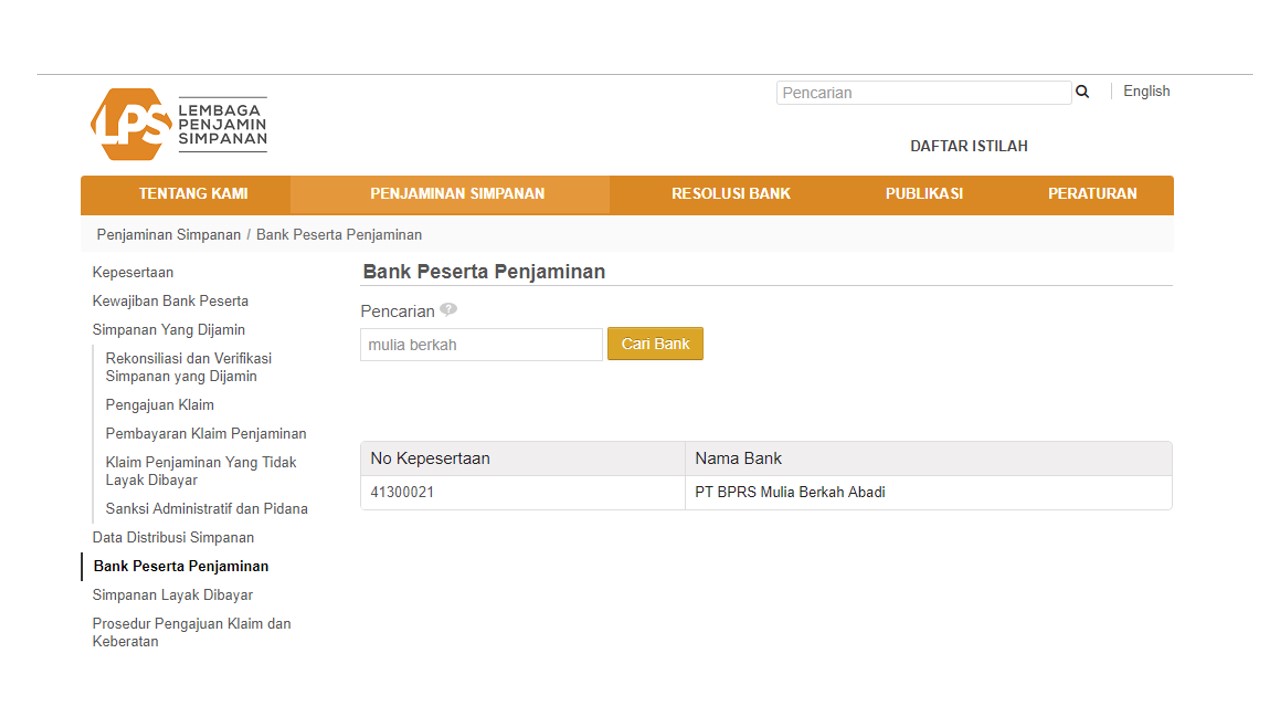This screenshot has width=1280, height=720.
Task: Open Sanksi Administratif dan Pidana link
Action: coord(207,509)
